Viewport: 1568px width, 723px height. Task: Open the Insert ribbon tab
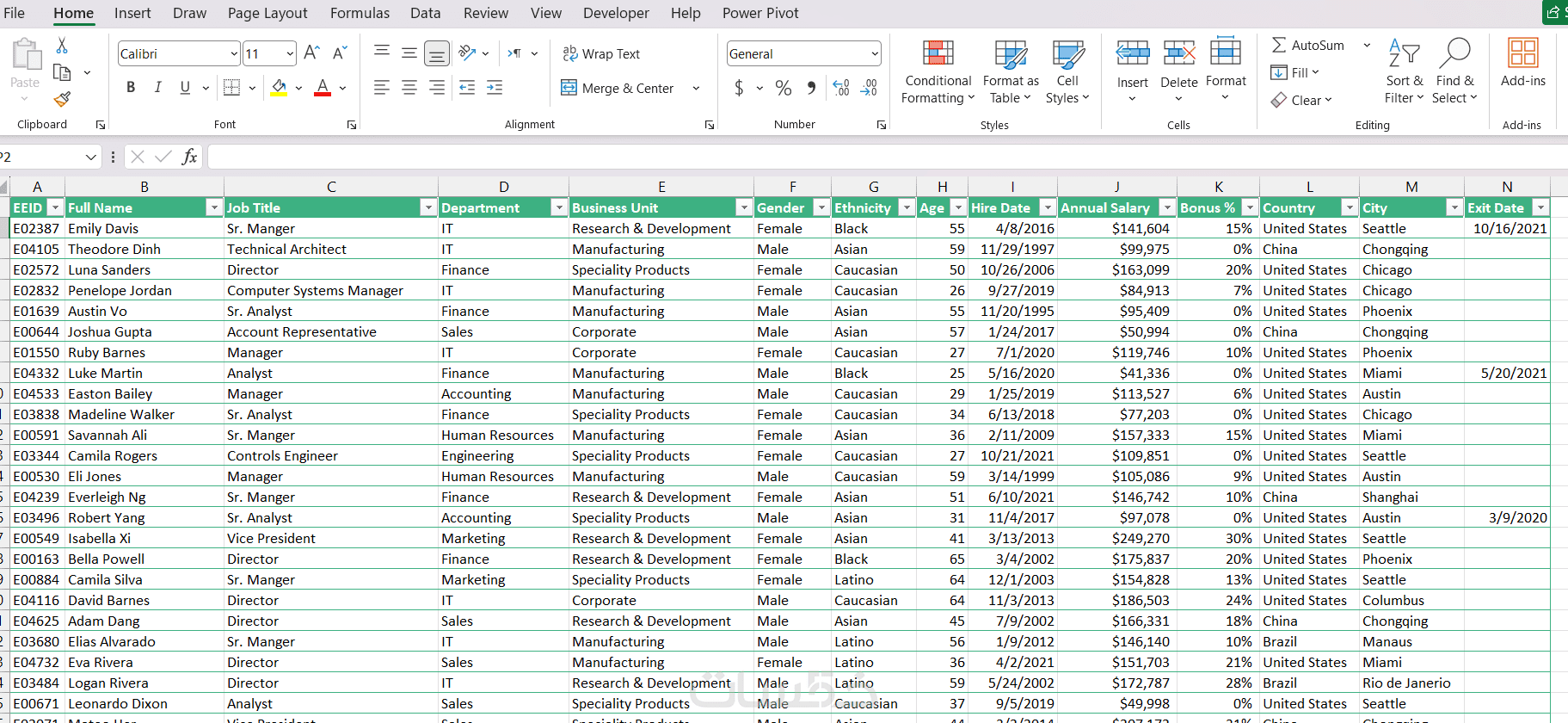click(132, 13)
